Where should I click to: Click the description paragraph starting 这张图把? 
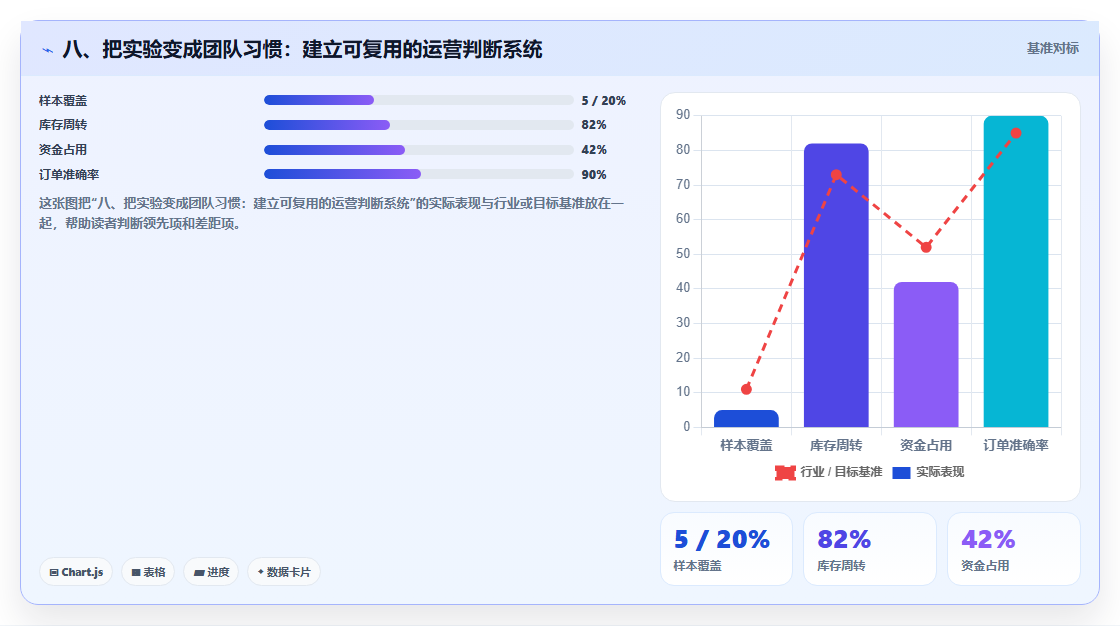point(331,214)
